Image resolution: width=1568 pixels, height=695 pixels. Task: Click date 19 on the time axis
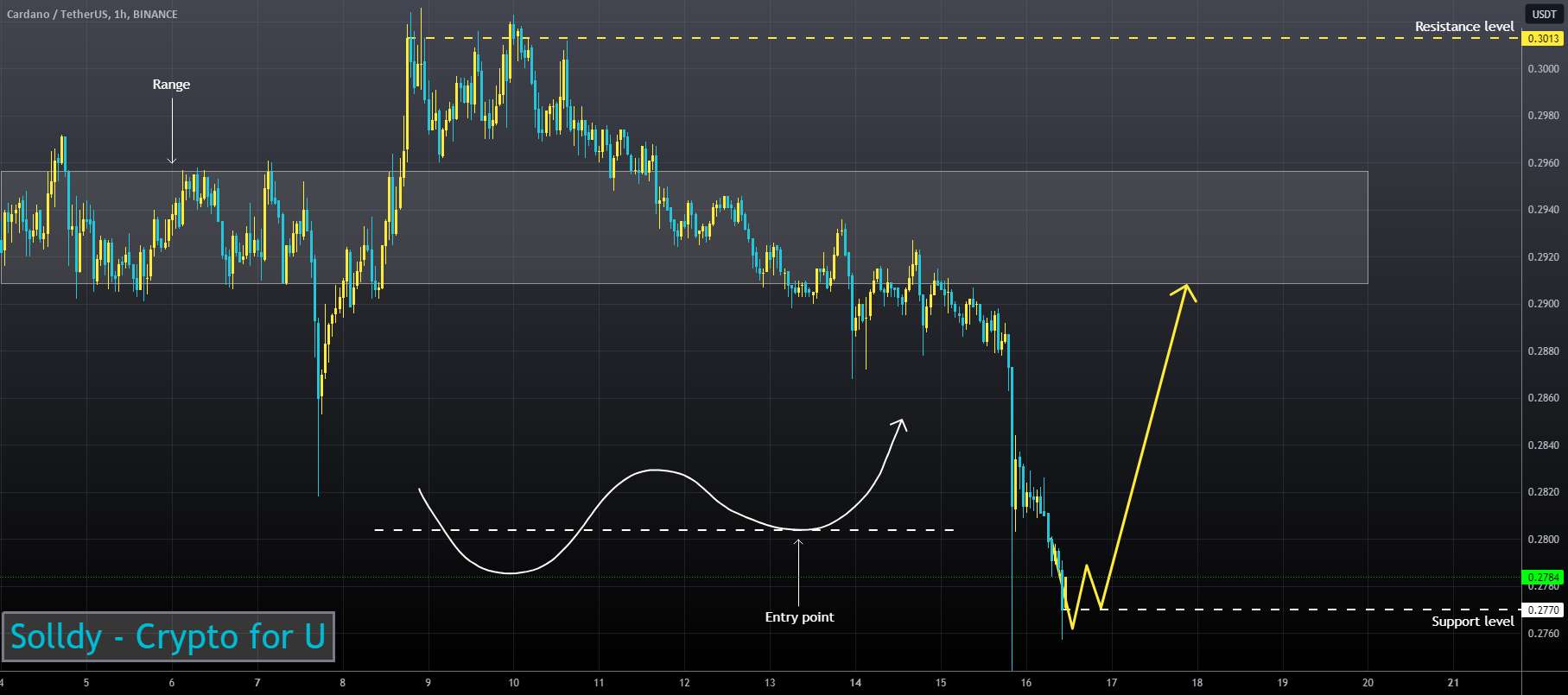coord(1282,683)
